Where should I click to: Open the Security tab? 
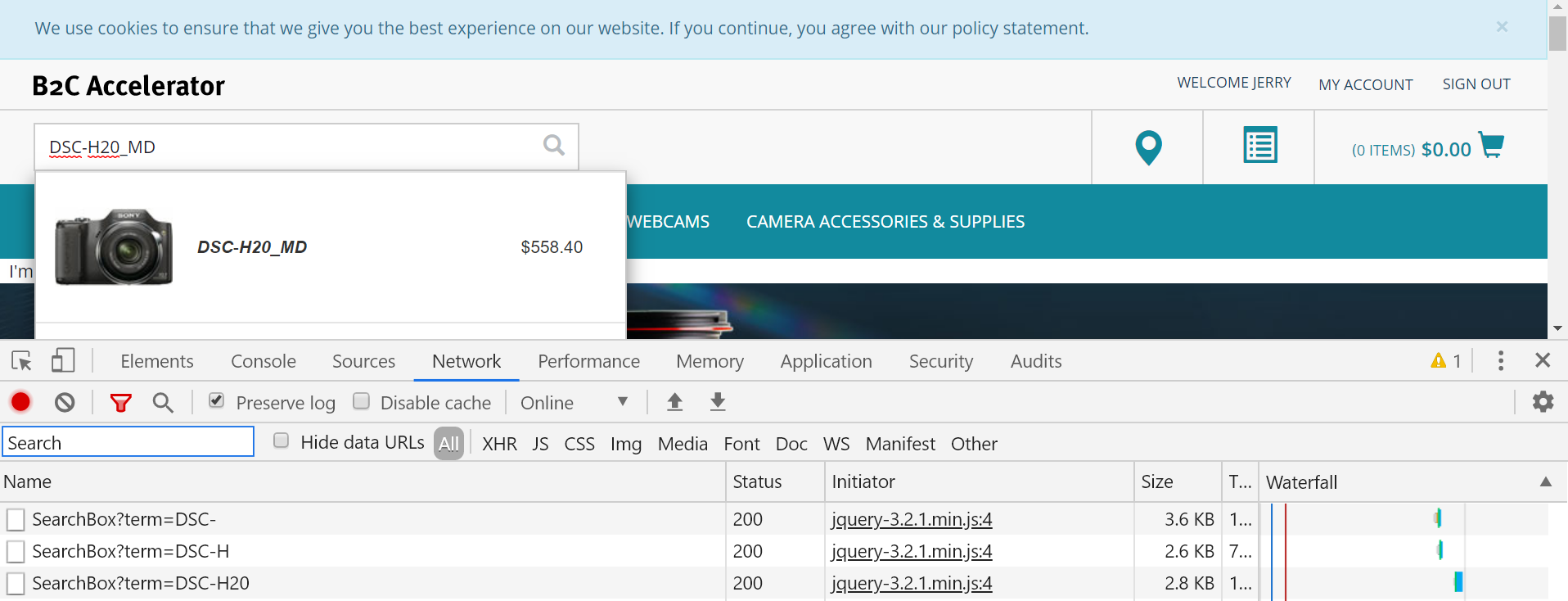[x=941, y=361]
